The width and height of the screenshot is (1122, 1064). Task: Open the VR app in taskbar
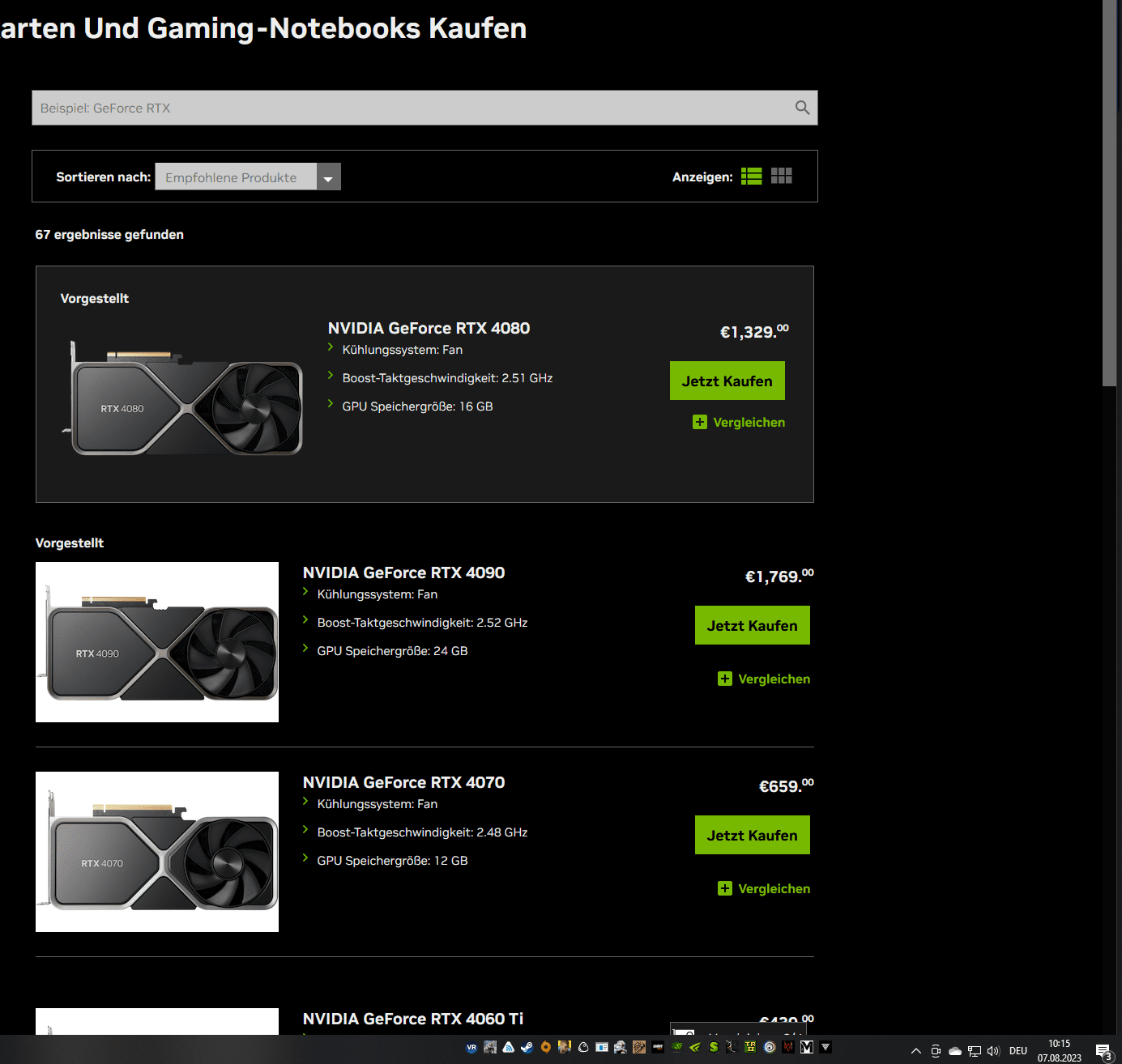[x=471, y=1047]
